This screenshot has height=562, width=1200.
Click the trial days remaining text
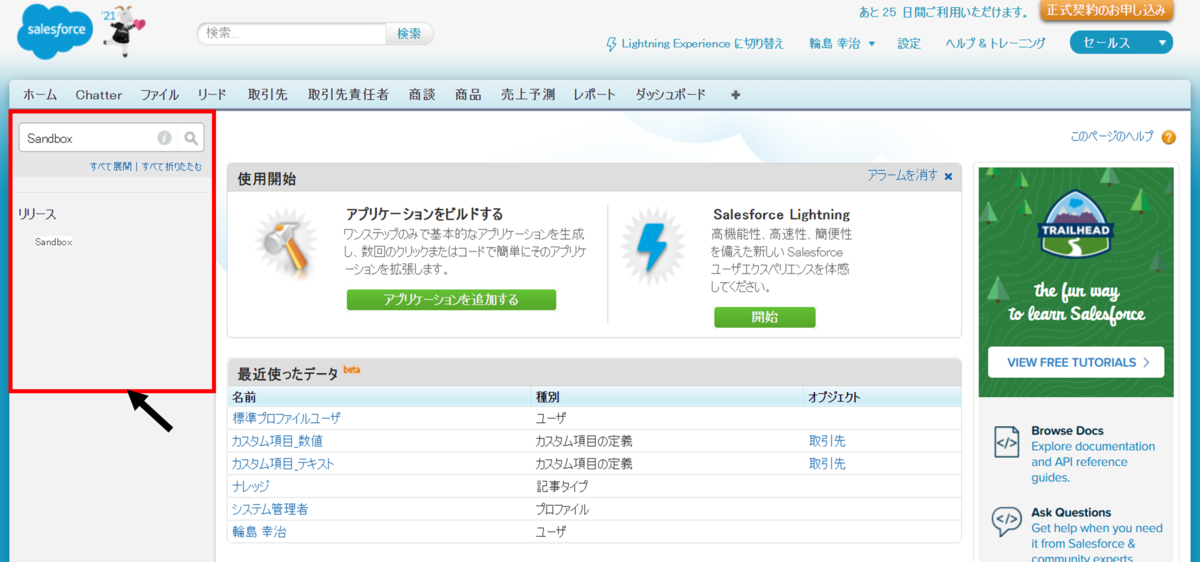point(944,13)
